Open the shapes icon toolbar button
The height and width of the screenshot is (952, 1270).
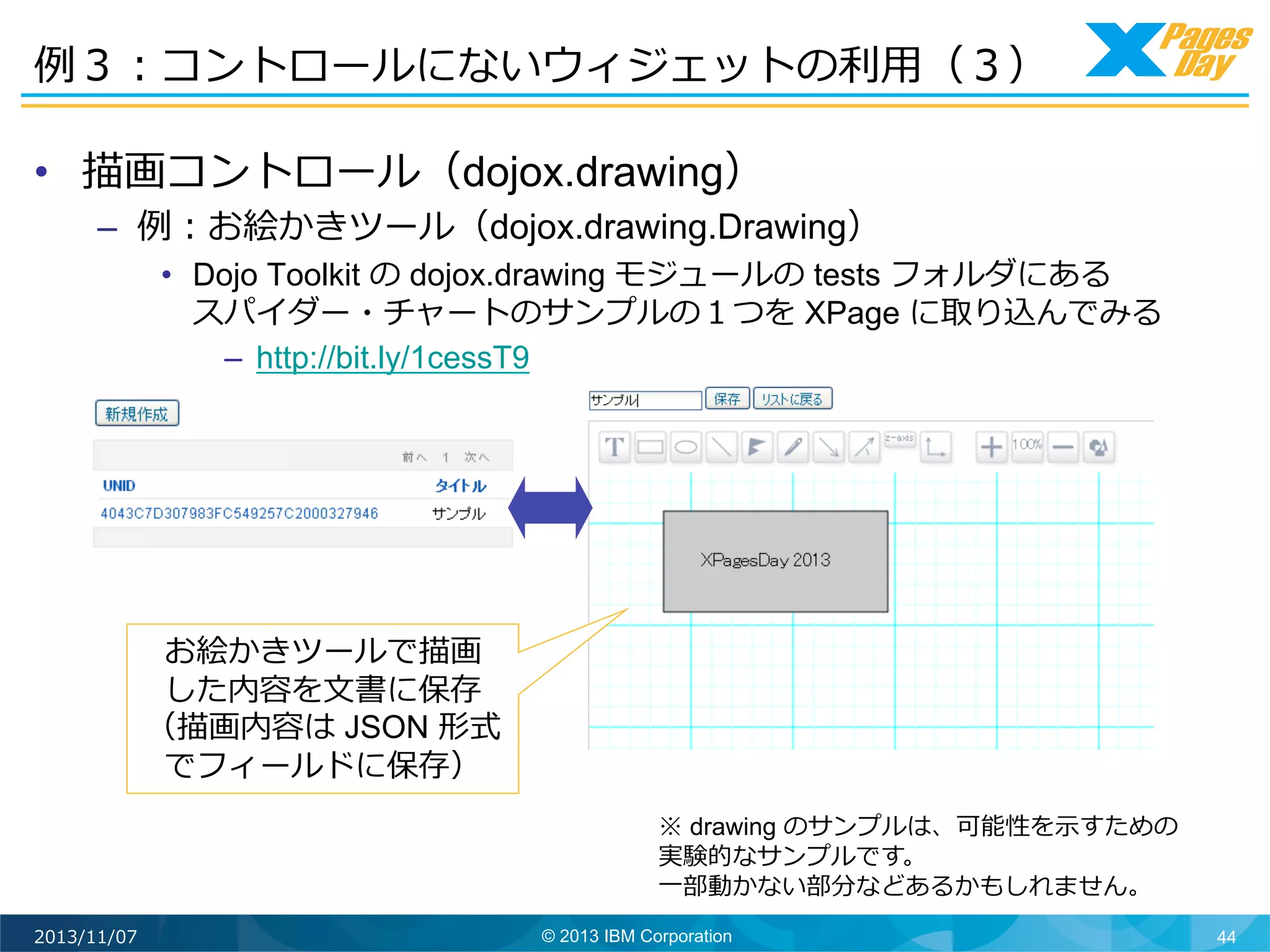point(1099,447)
